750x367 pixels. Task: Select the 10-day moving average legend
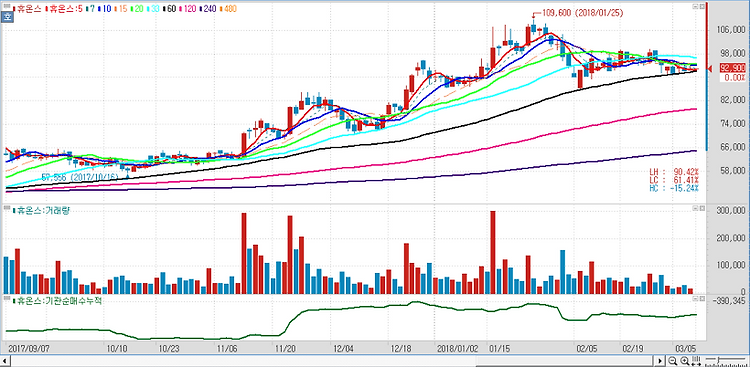pos(106,9)
